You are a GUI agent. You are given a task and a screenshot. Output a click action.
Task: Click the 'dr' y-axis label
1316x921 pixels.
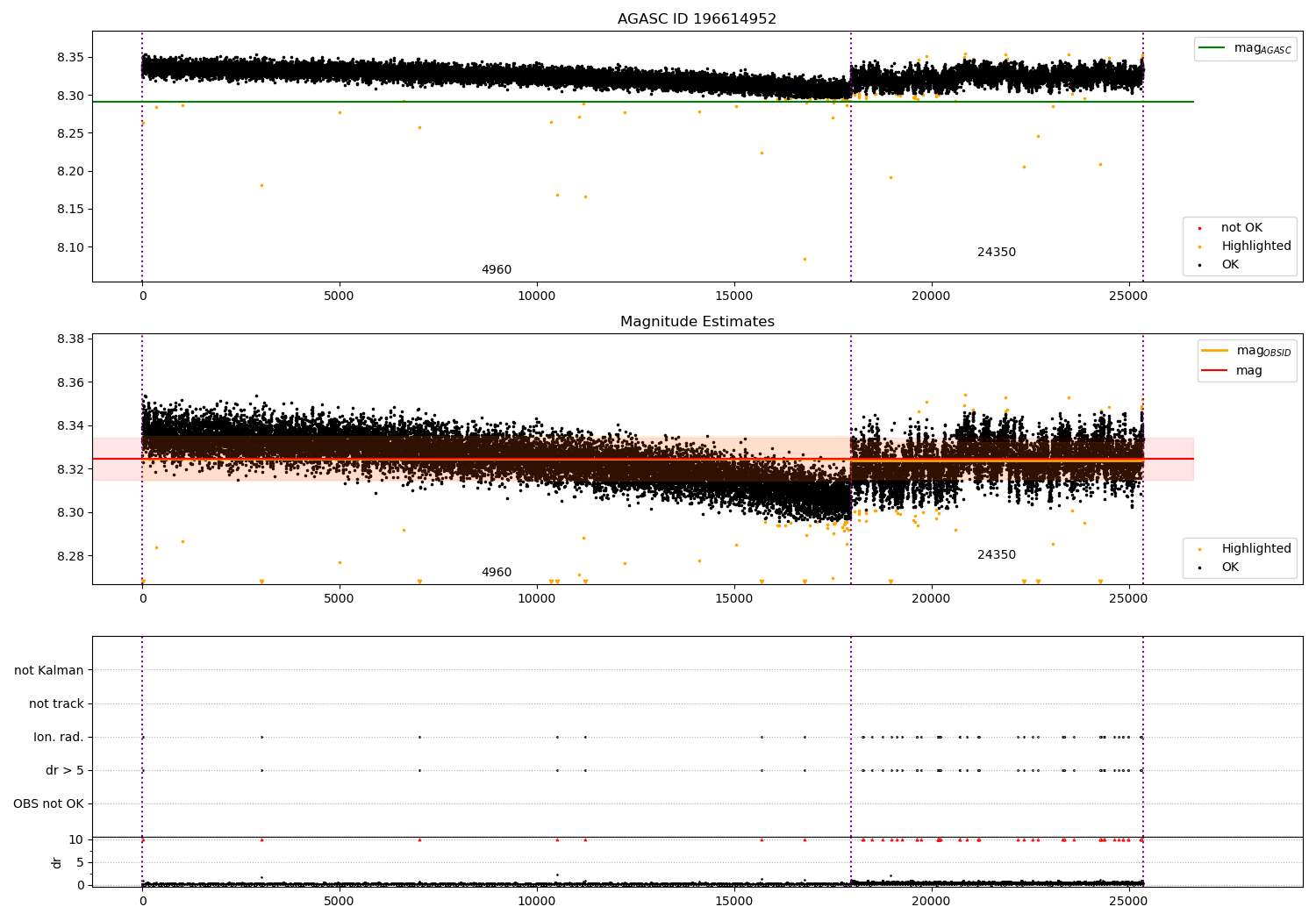tap(57, 862)
